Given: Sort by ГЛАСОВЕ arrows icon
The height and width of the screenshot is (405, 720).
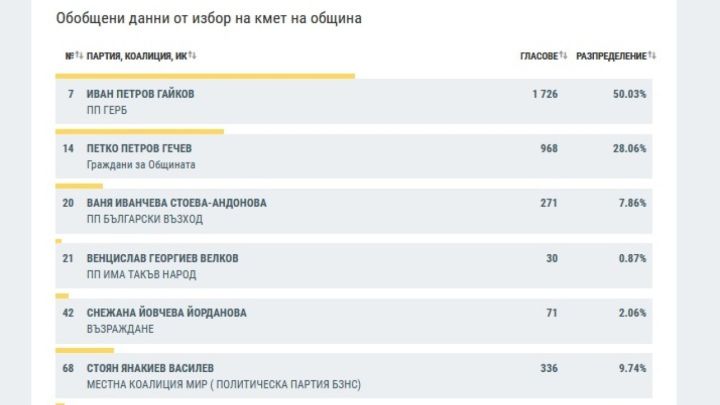Looking at the screenshot, I should tap(563, 56).
